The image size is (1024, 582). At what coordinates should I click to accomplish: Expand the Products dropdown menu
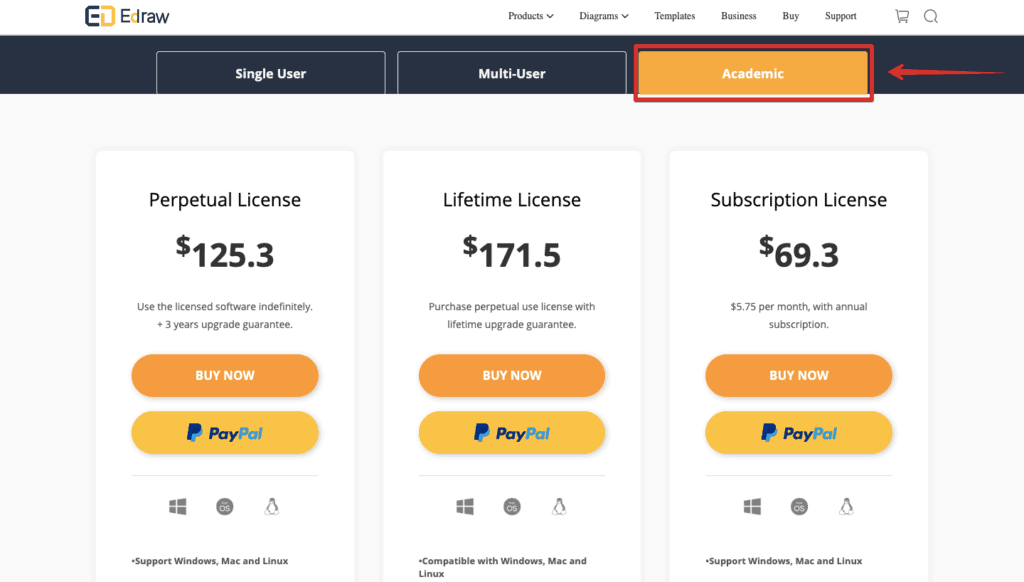click(530, 16)
